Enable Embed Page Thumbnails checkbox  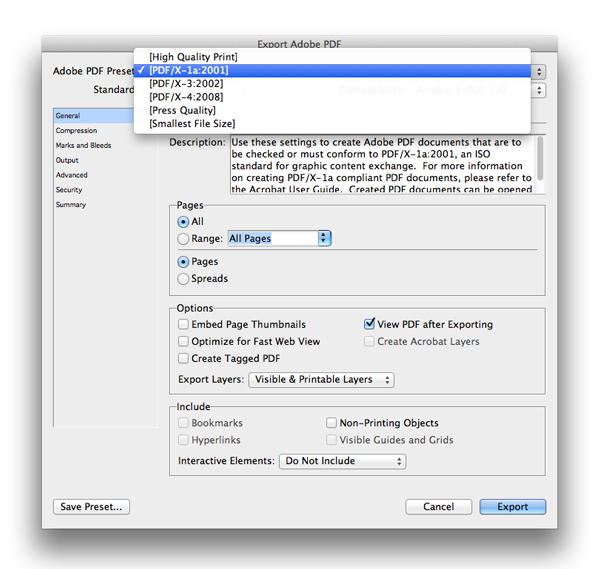tap(183, 324)
